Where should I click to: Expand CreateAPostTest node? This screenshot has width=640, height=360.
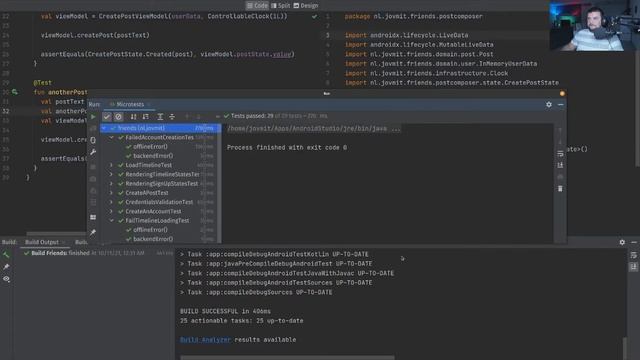coord(111,193)
